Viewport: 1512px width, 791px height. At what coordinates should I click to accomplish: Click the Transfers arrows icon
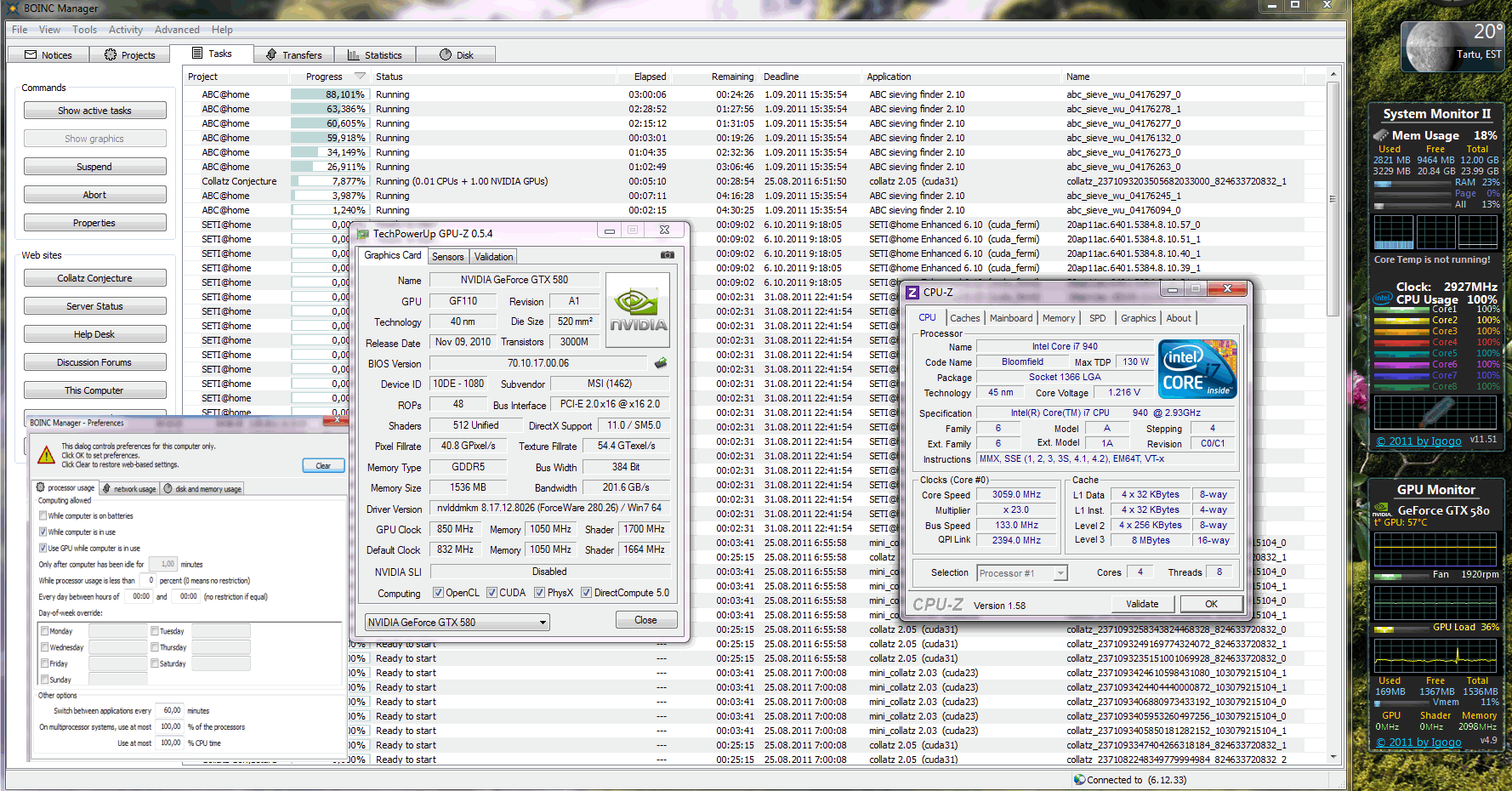click(x=271, y=54)
